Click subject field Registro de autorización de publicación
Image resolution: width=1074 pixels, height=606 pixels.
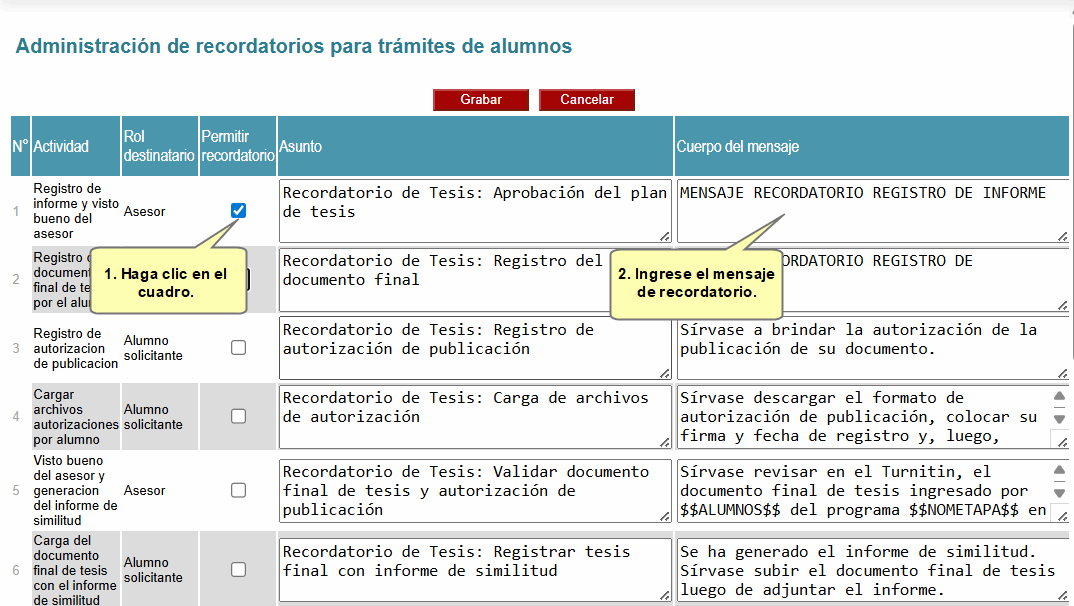(474, 348)
